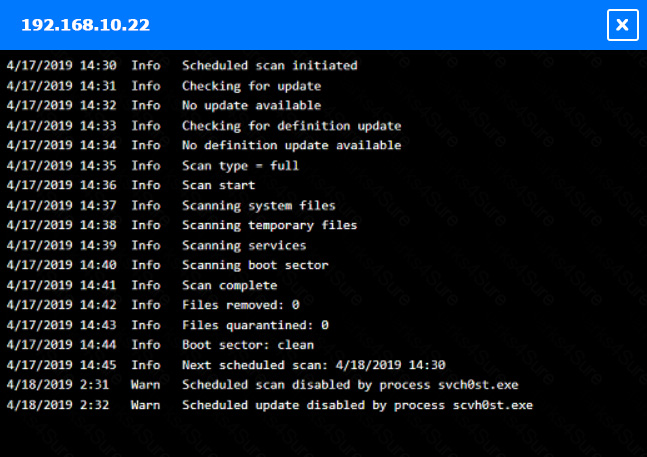
Task: Click the "Scanning services" log entry
Action: (244, 246)
